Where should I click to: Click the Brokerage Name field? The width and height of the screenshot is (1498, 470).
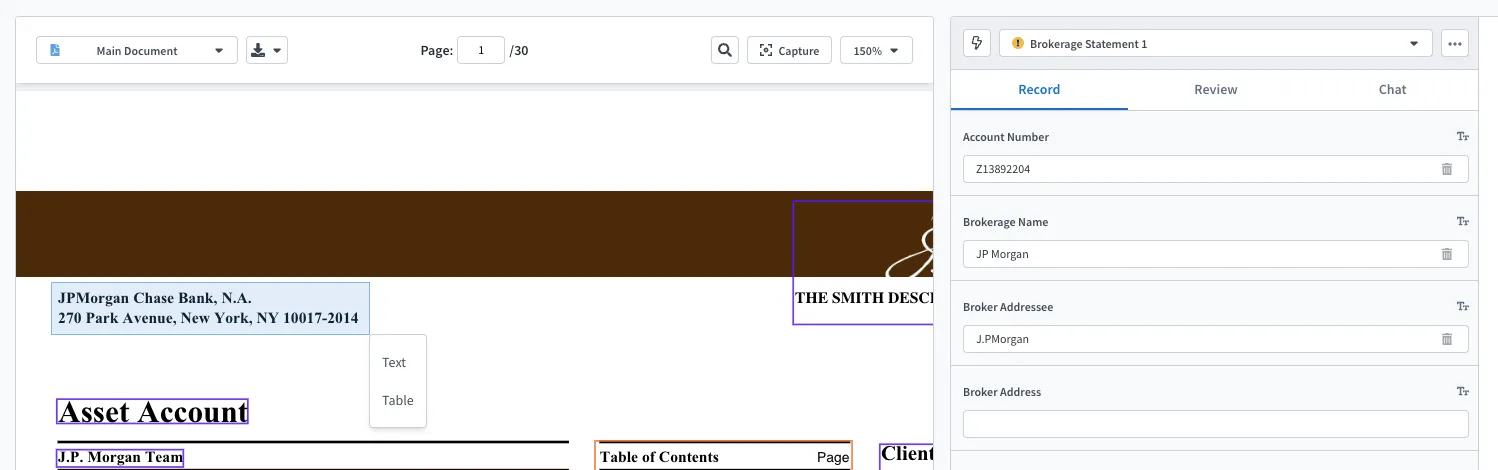pyautogui.click(x=1215, y=254)
